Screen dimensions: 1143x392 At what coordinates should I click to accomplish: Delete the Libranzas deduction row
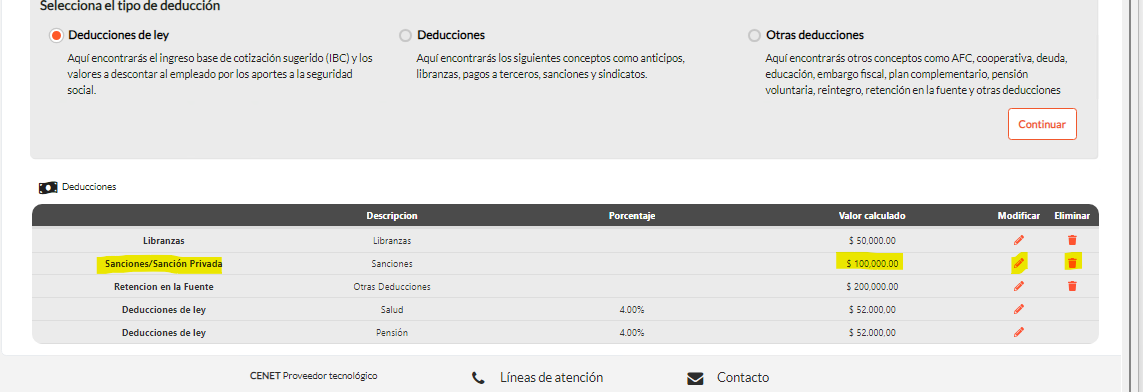[1072, 240]
